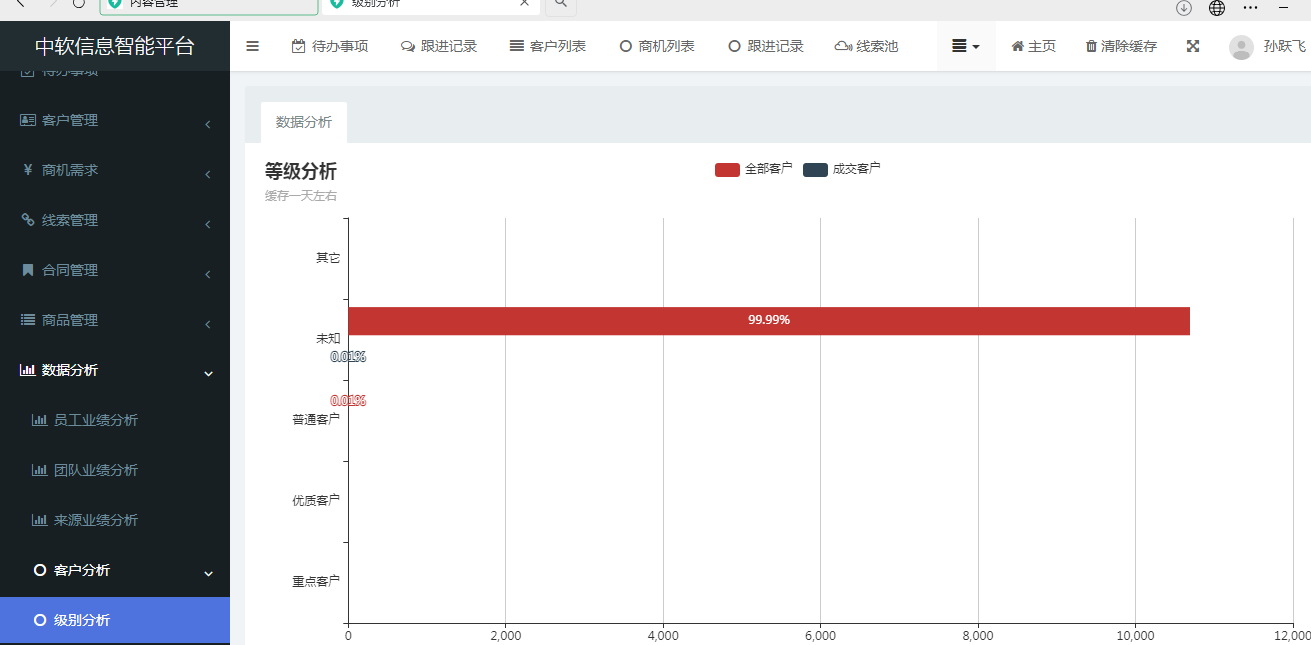Click the calendar icon beside 待办事项

coord(298,47)
